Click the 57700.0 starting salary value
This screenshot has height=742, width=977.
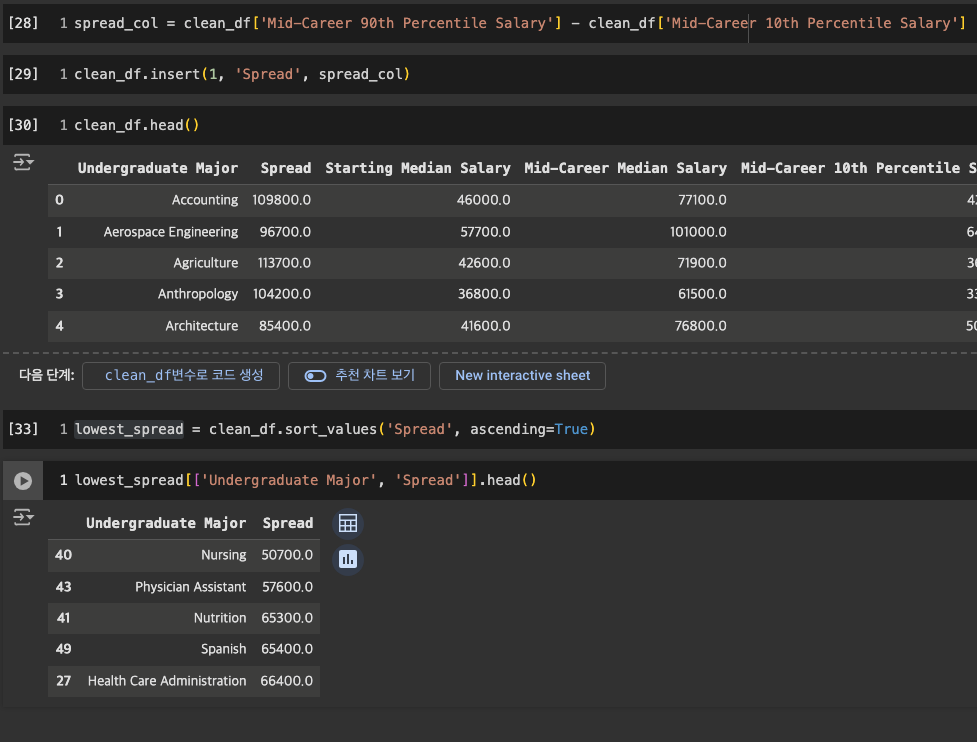(485, 232)
